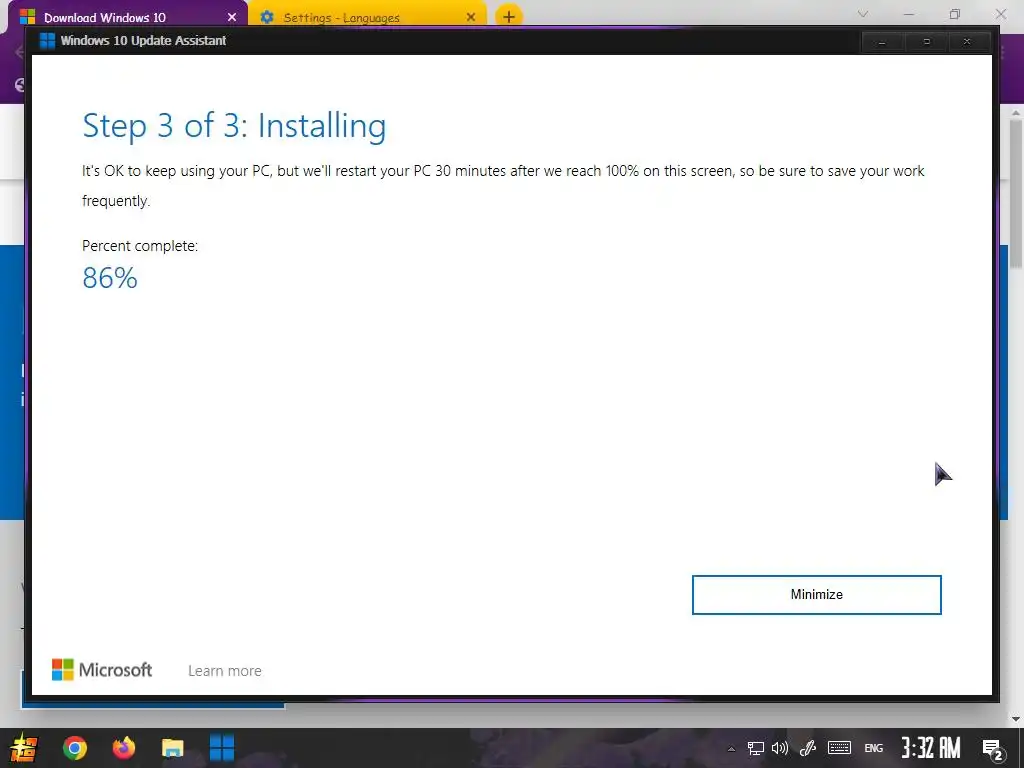
Task: Open File Explorer from the taskbar
Action: click(x=172, y=748)
